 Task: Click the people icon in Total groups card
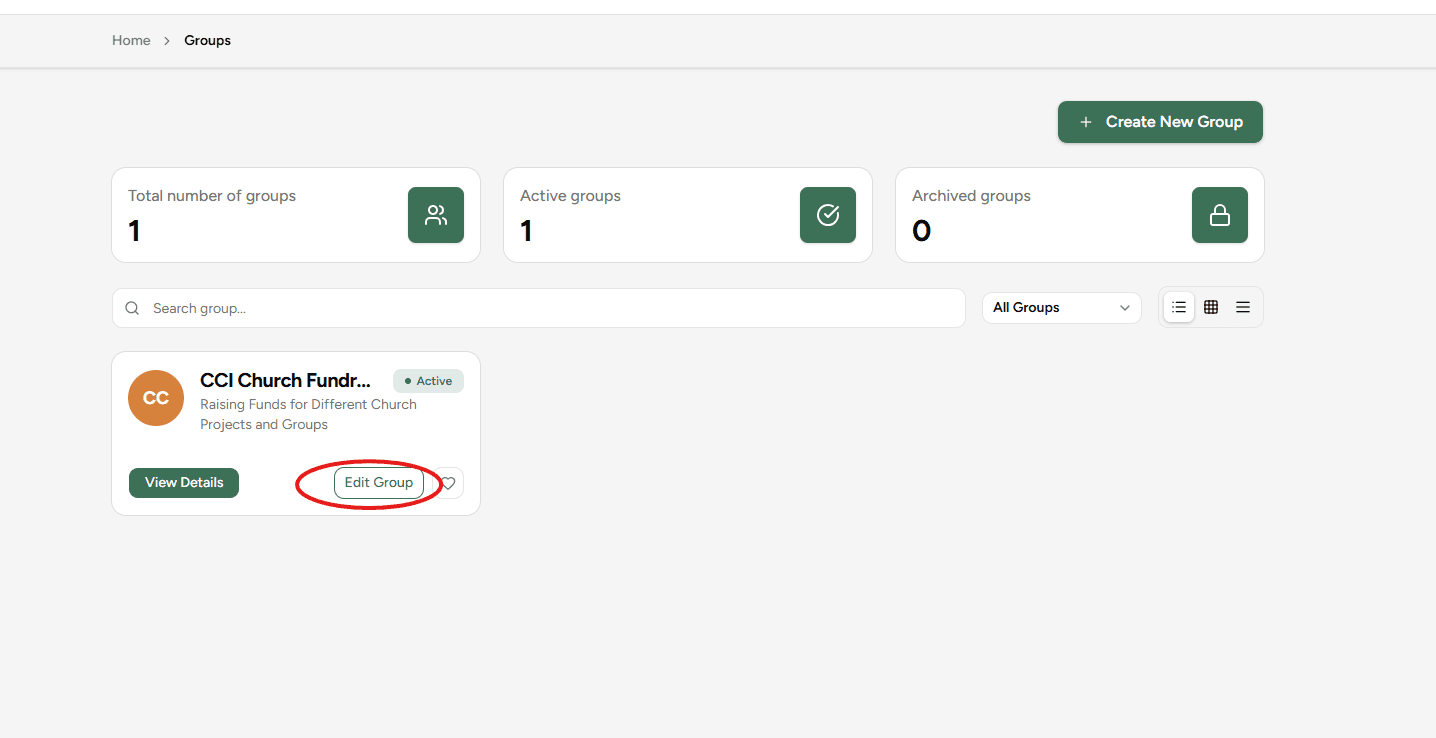[436, 215]
